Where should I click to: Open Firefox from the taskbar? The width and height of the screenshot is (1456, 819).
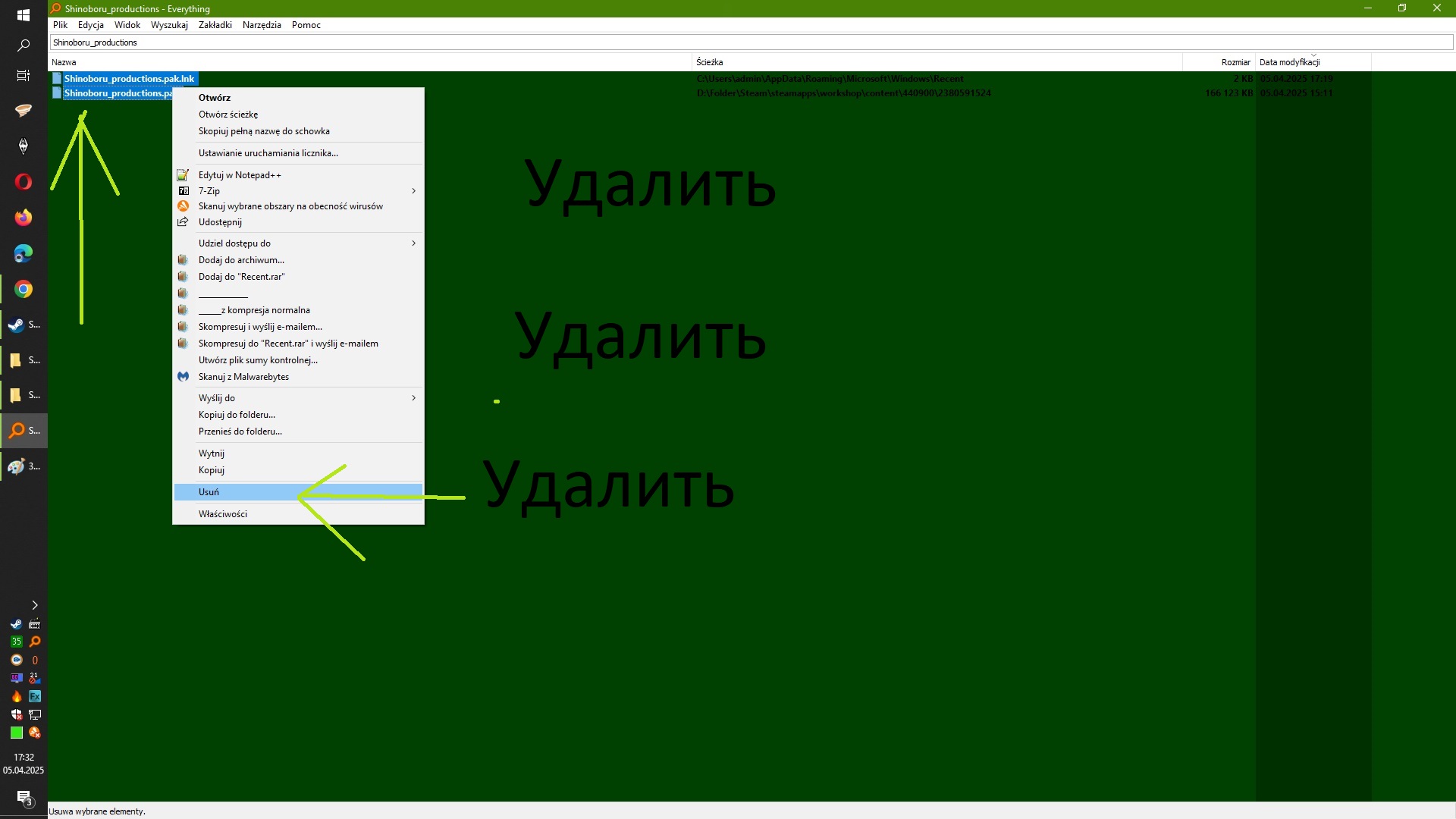pyautogui.click(x=24, y=218)
